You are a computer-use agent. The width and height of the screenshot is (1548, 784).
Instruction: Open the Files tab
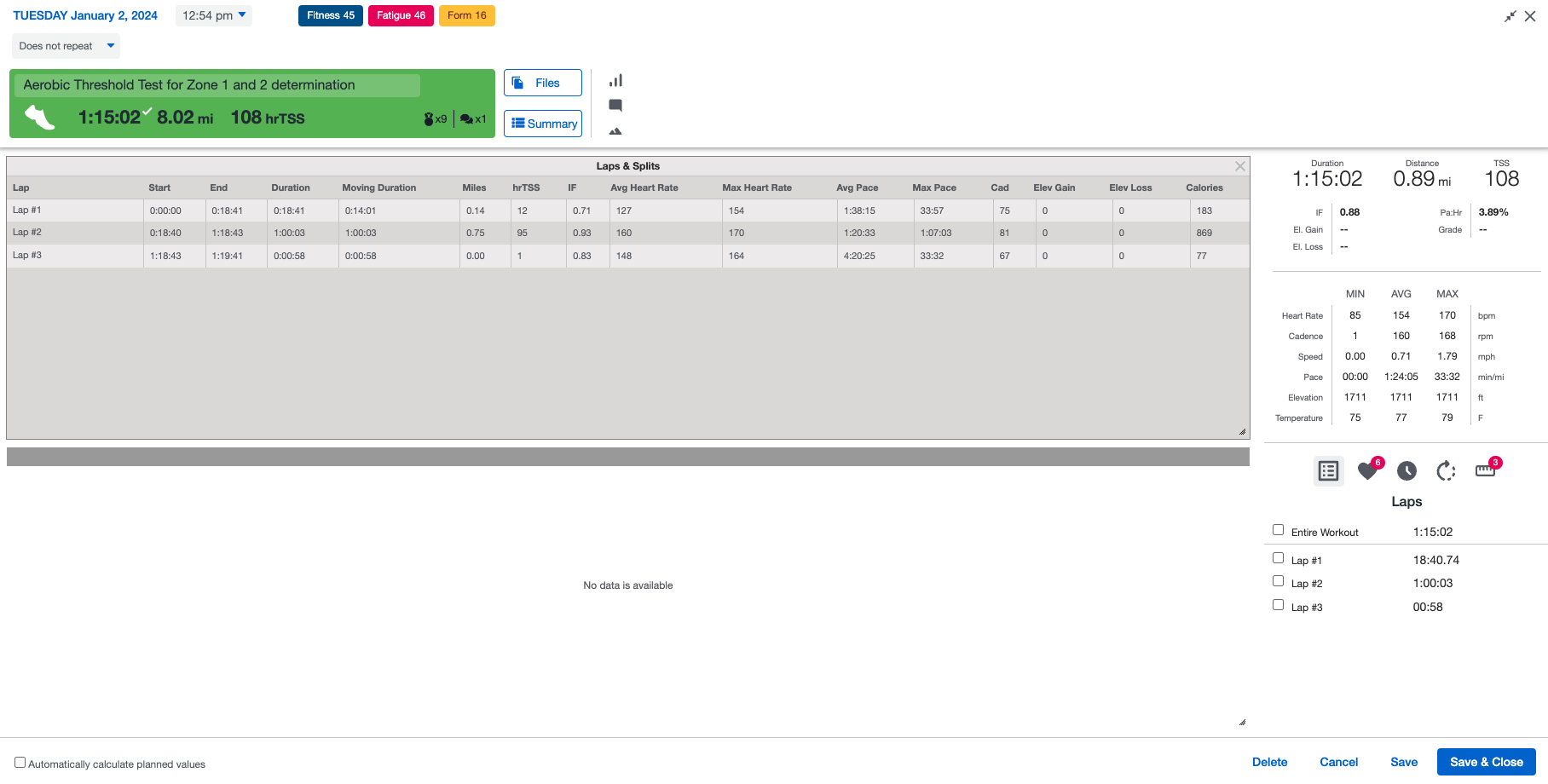[x=542, y=83]
